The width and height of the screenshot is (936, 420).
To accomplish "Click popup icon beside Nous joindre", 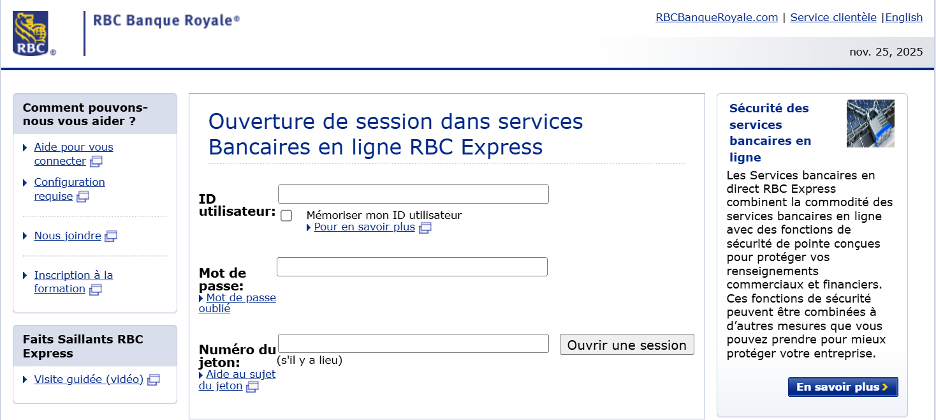I will [x=111, y=237].
